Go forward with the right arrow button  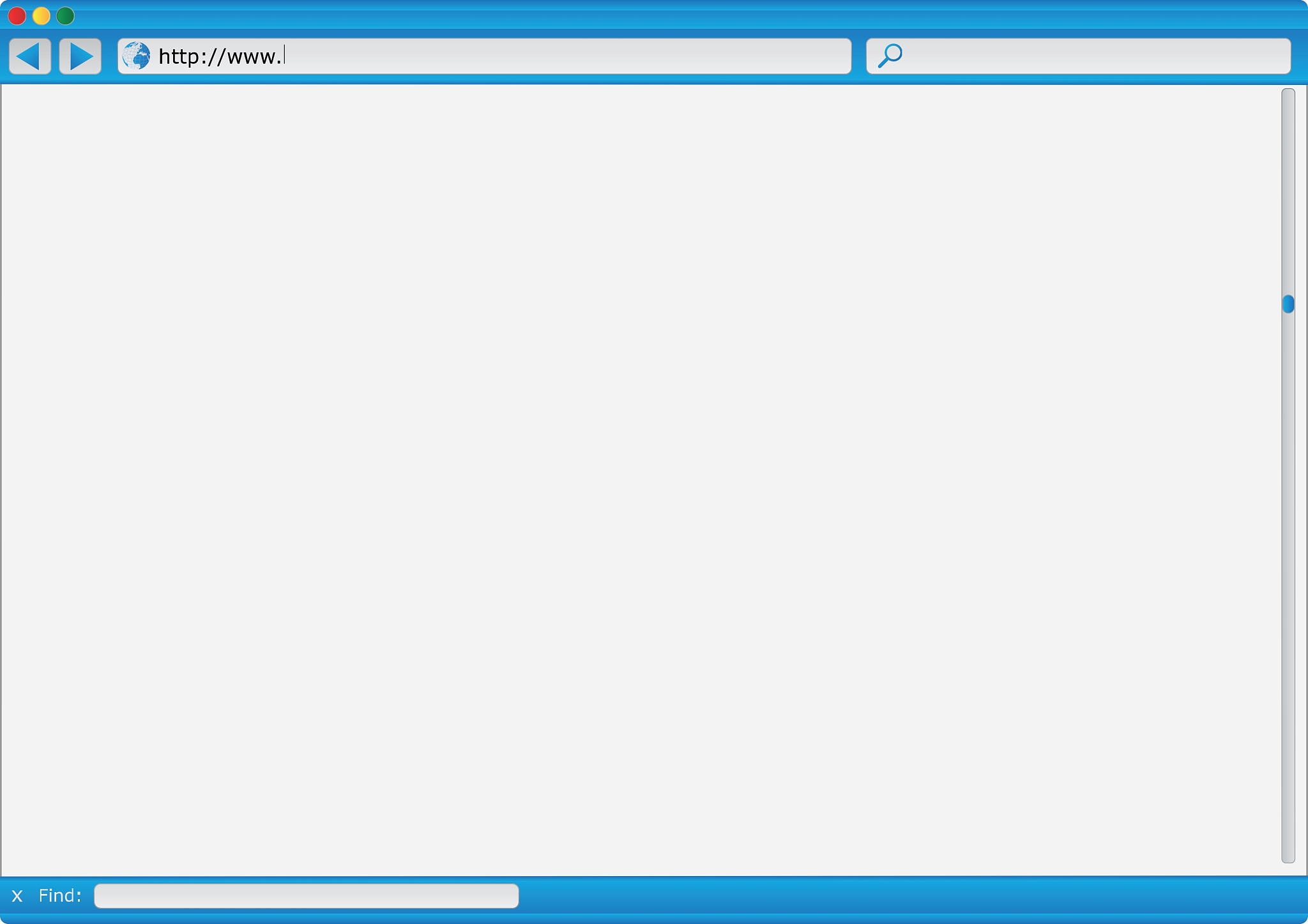point(80,56)
